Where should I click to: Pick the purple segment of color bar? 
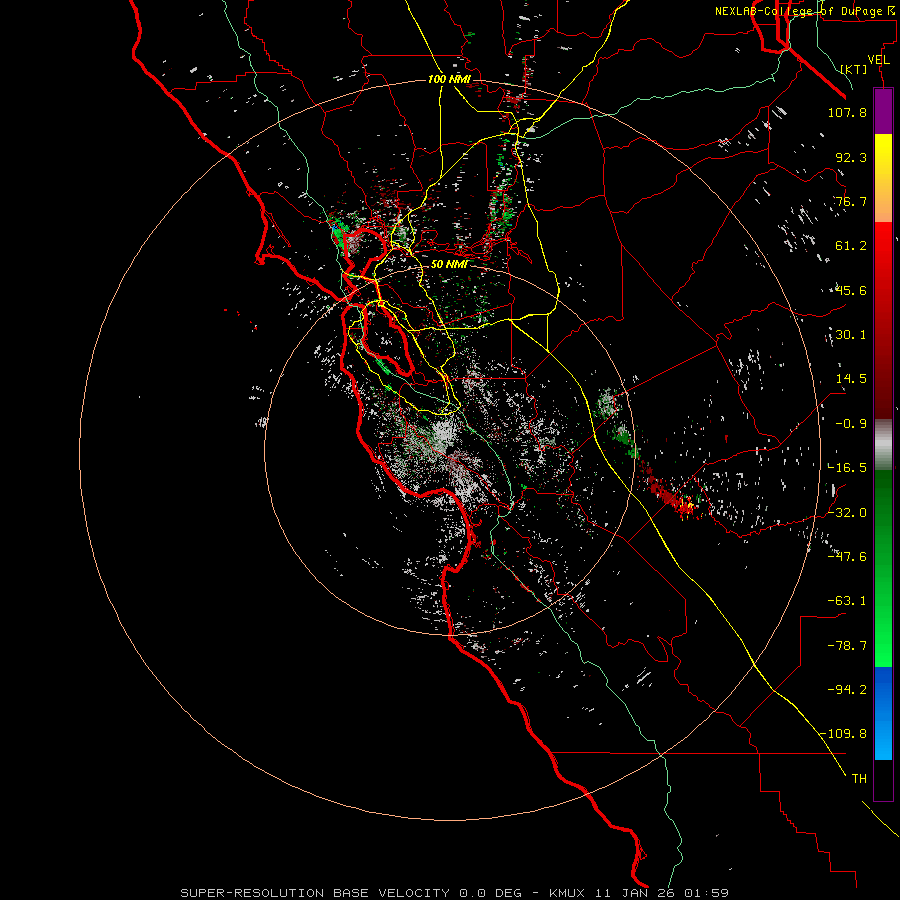(x=883, y=111)
